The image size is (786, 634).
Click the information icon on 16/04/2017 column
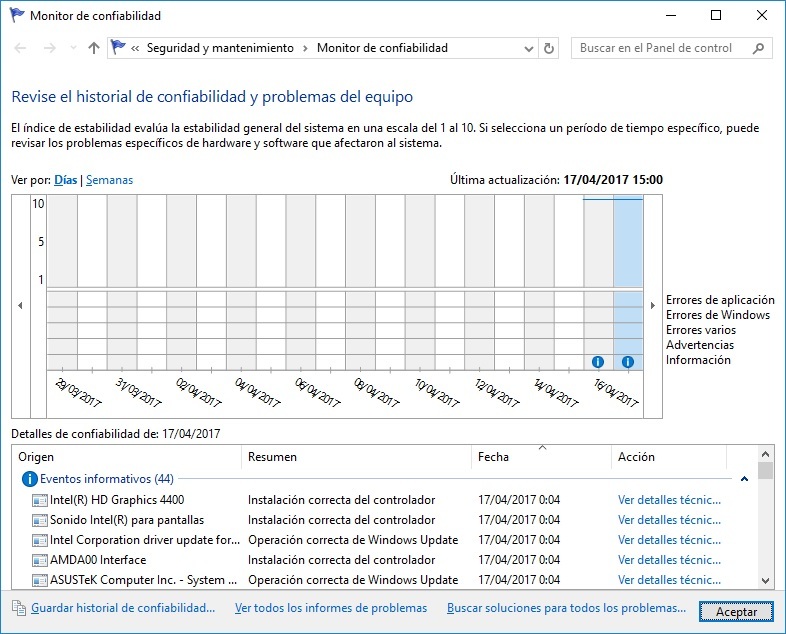click(x=598, y=361)
